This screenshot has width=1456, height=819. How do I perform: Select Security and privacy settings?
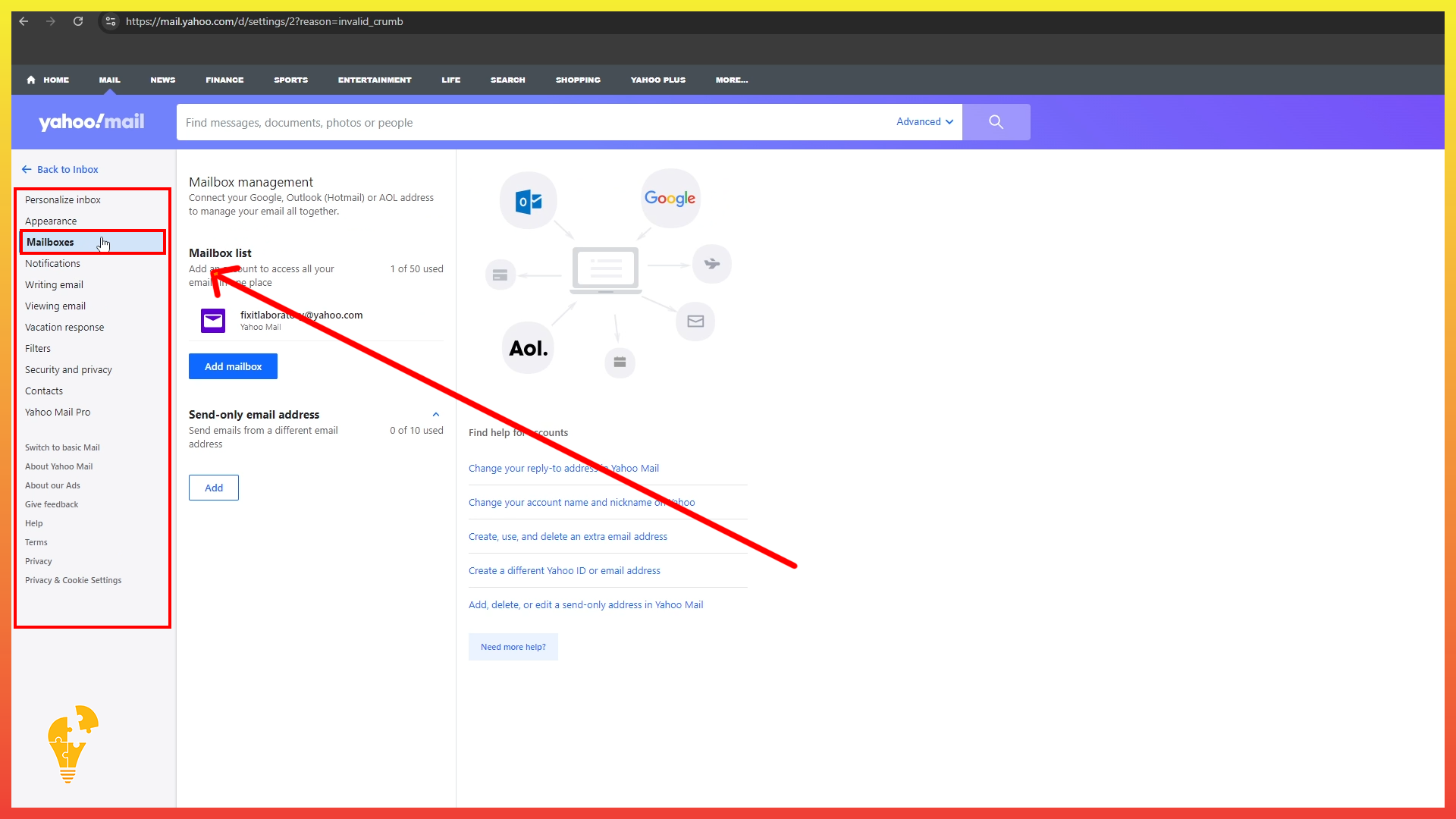(x=68, y=369)
